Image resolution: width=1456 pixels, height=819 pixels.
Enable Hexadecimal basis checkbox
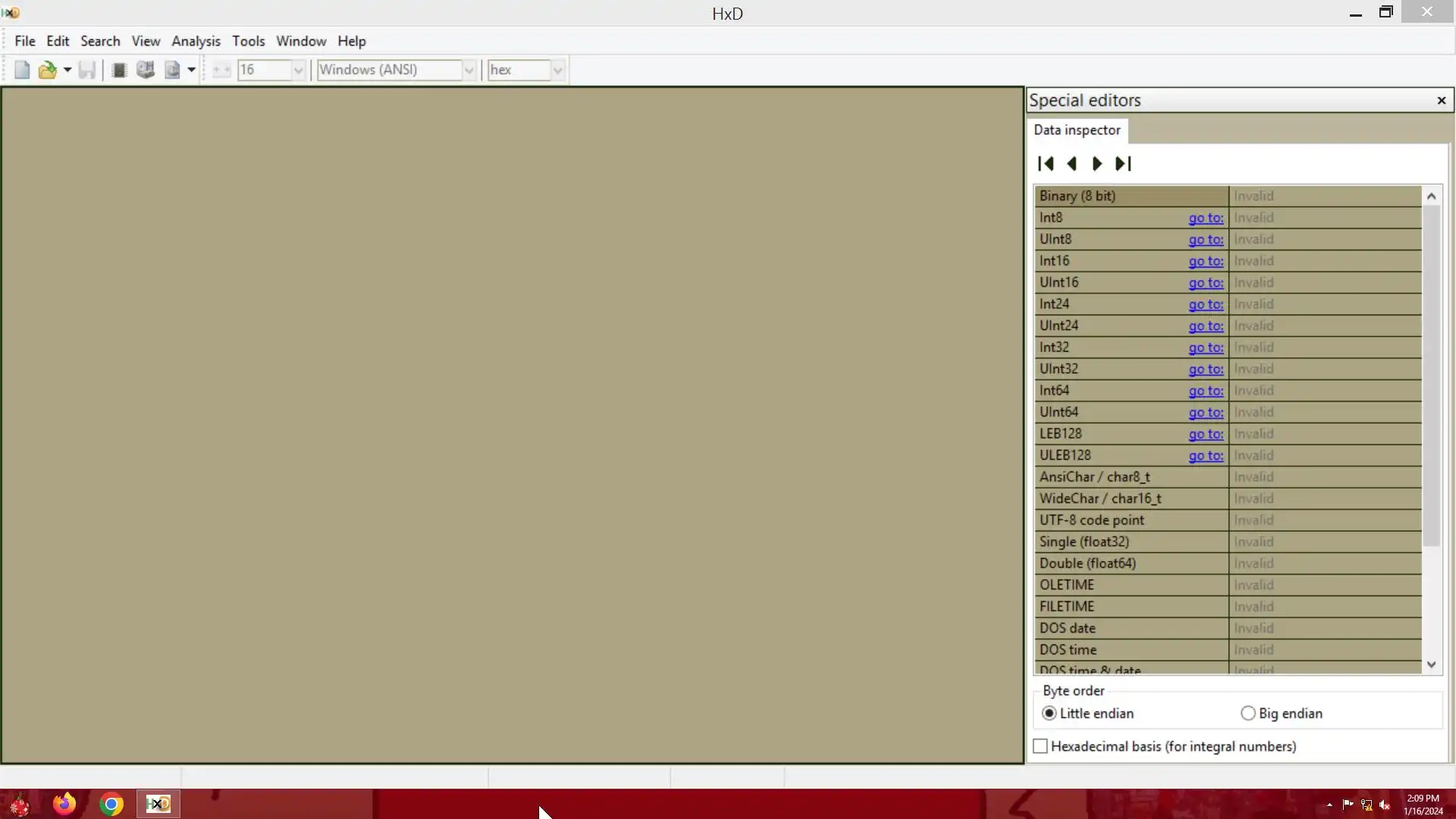[1040, 747]
